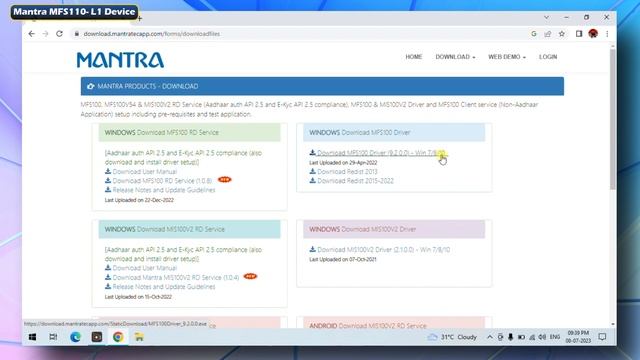Open the volume tray icon

pyautogui.click(x=542, y=337)
